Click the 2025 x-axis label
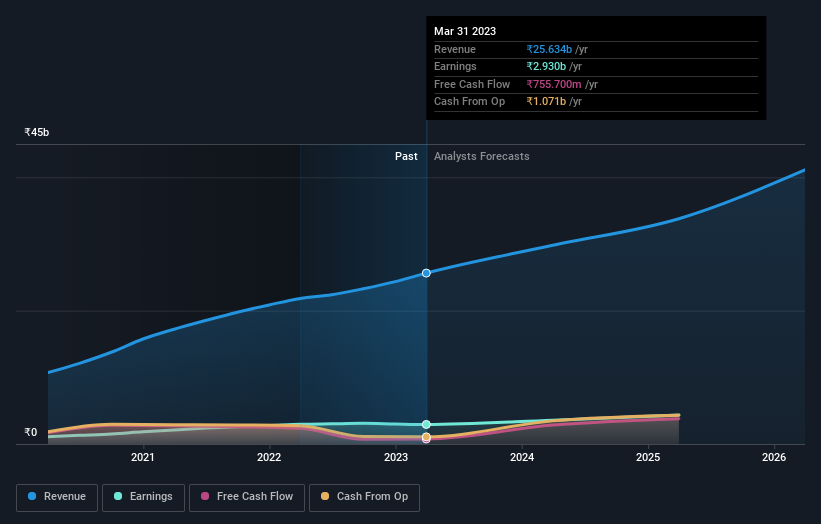 coord(648,458)
